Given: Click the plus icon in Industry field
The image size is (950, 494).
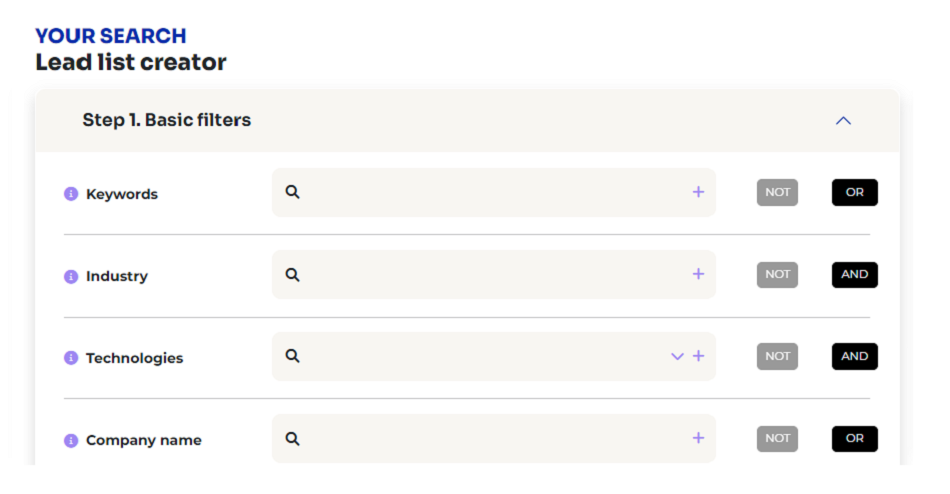Looking at the screenshot, I should point(698,274).
